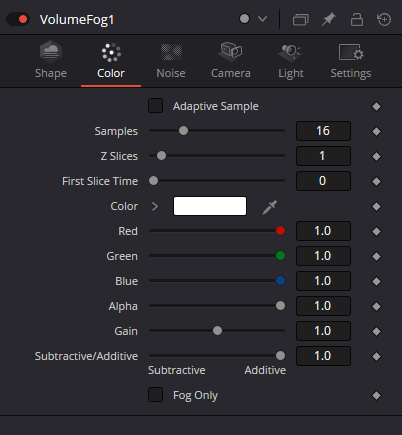
Task: Click the Subtractive/Additive keyframe diamond
Action: pyautogui.click(x=376, y=357)
